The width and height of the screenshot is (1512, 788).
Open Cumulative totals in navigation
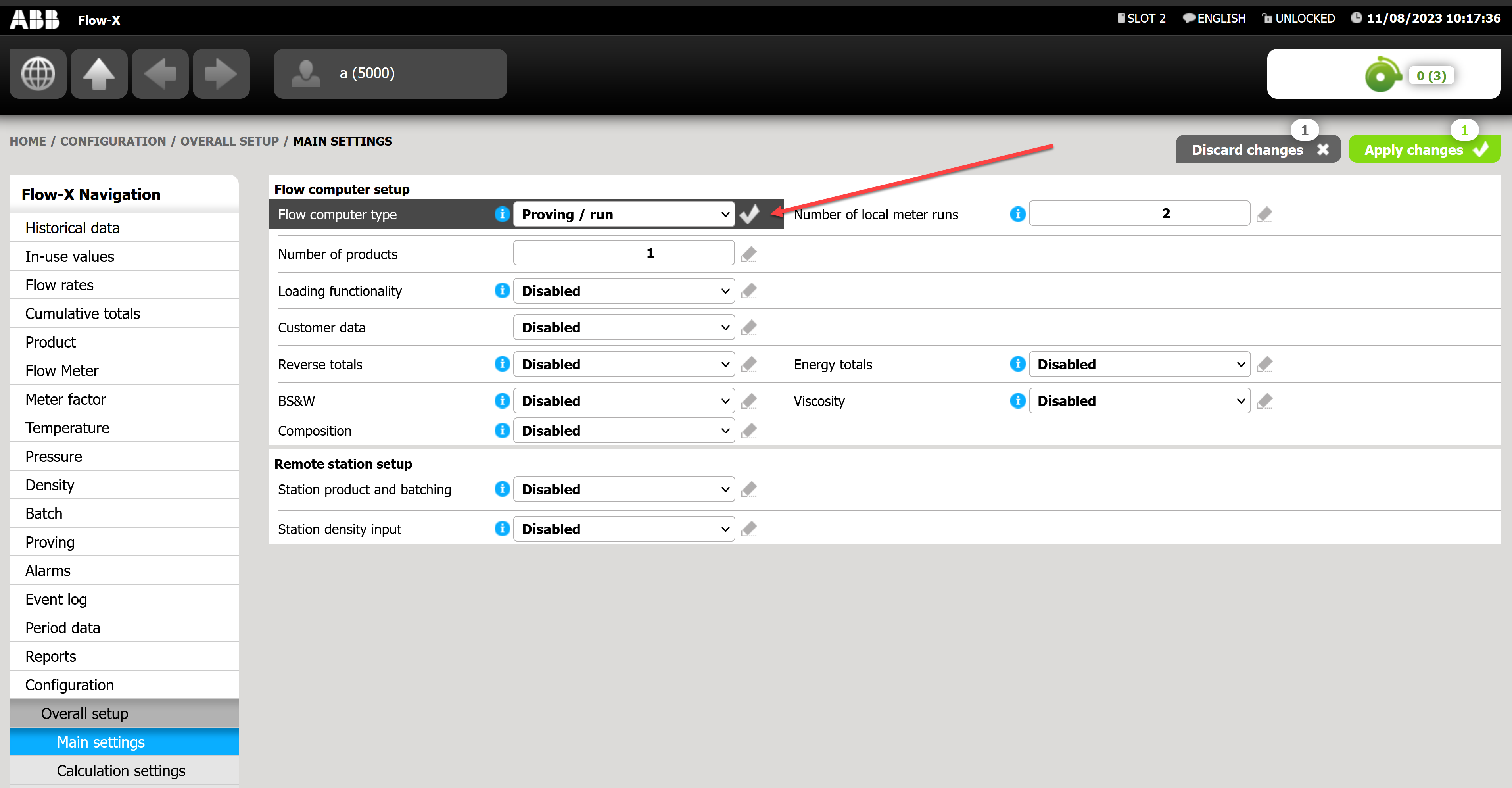(x=125, y=313)
